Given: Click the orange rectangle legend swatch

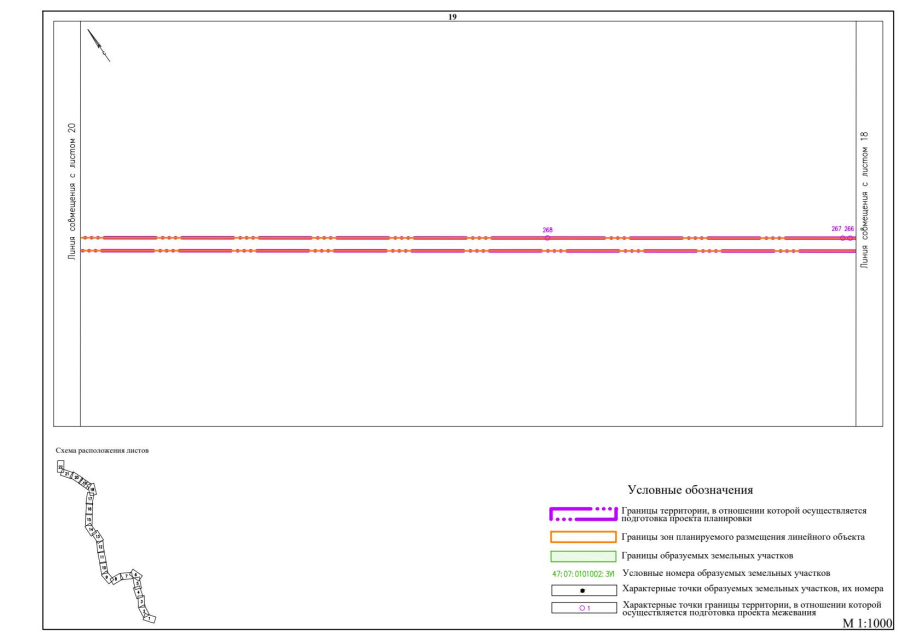Looking at the screenshot, I should 582,537.
